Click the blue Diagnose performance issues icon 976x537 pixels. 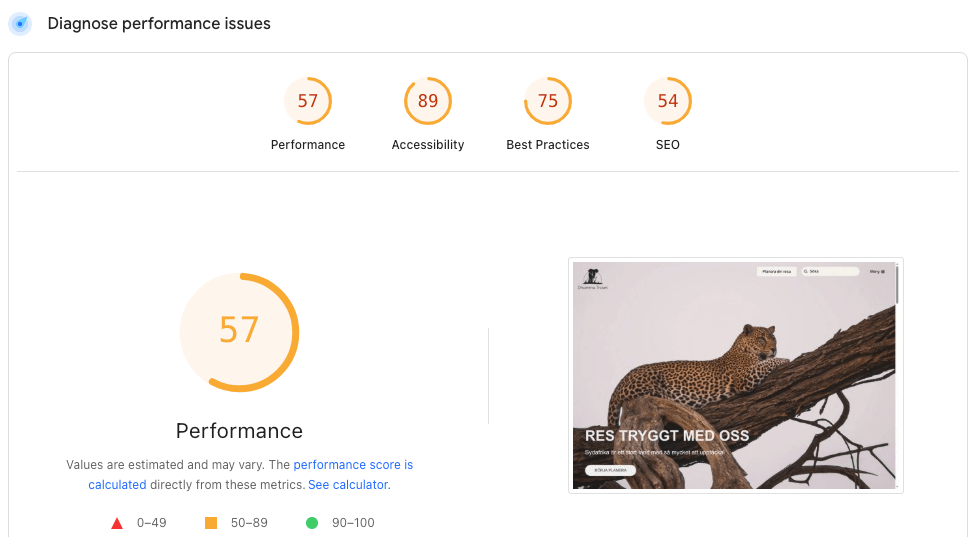tap(20, 23)
